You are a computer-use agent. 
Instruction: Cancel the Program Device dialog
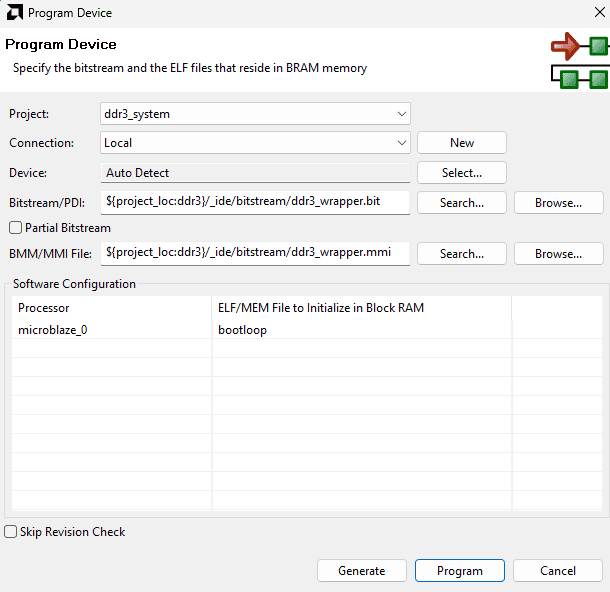(557, 571)
